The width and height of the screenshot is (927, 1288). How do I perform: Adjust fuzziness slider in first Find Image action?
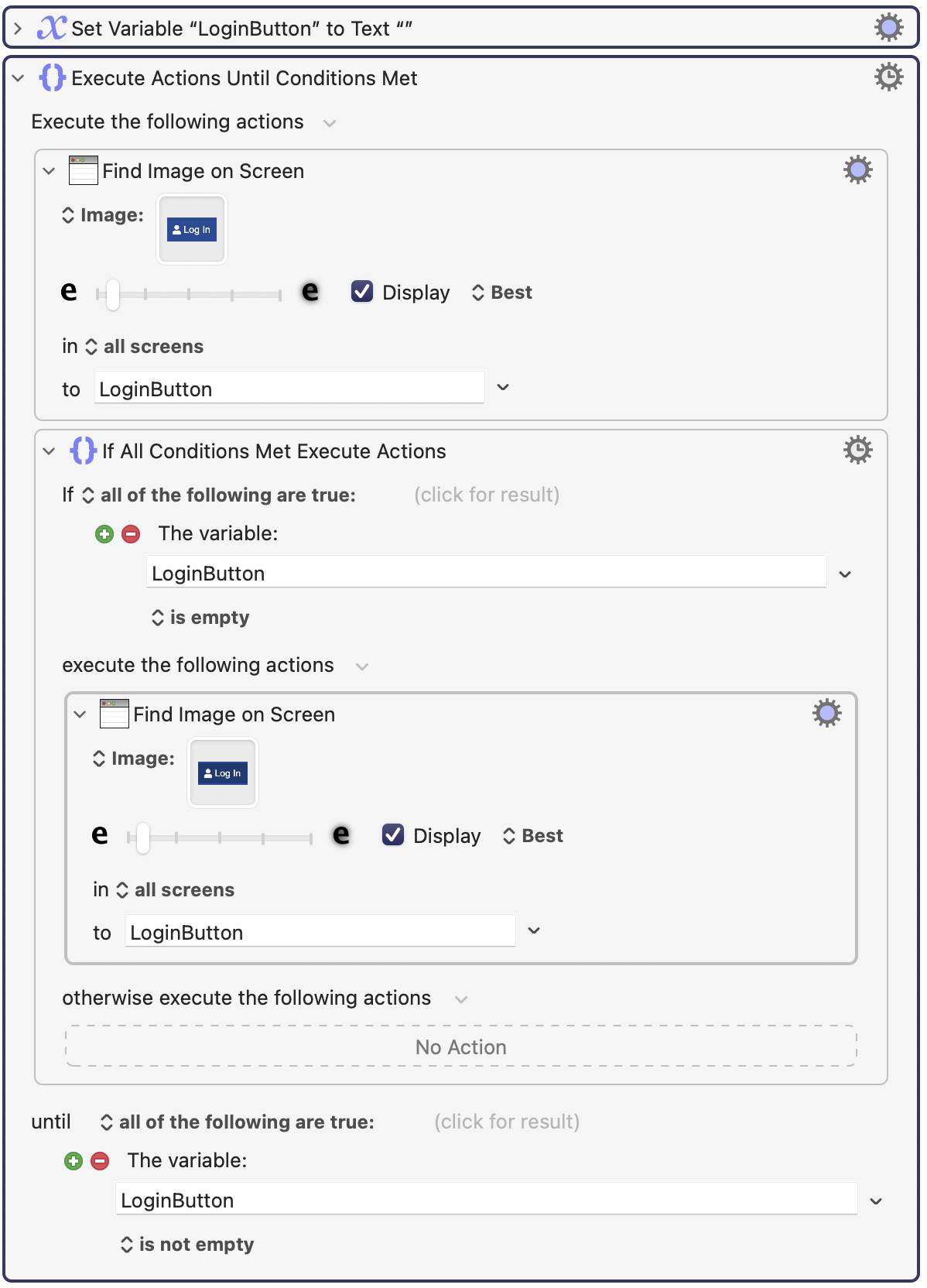click(x=188, y=294)
